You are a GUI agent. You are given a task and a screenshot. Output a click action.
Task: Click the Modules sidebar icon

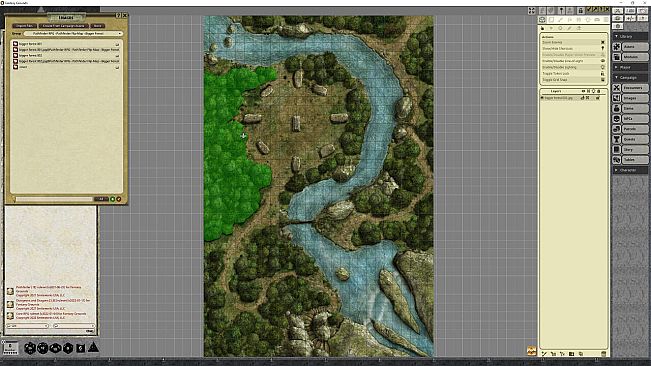point(617,57)
